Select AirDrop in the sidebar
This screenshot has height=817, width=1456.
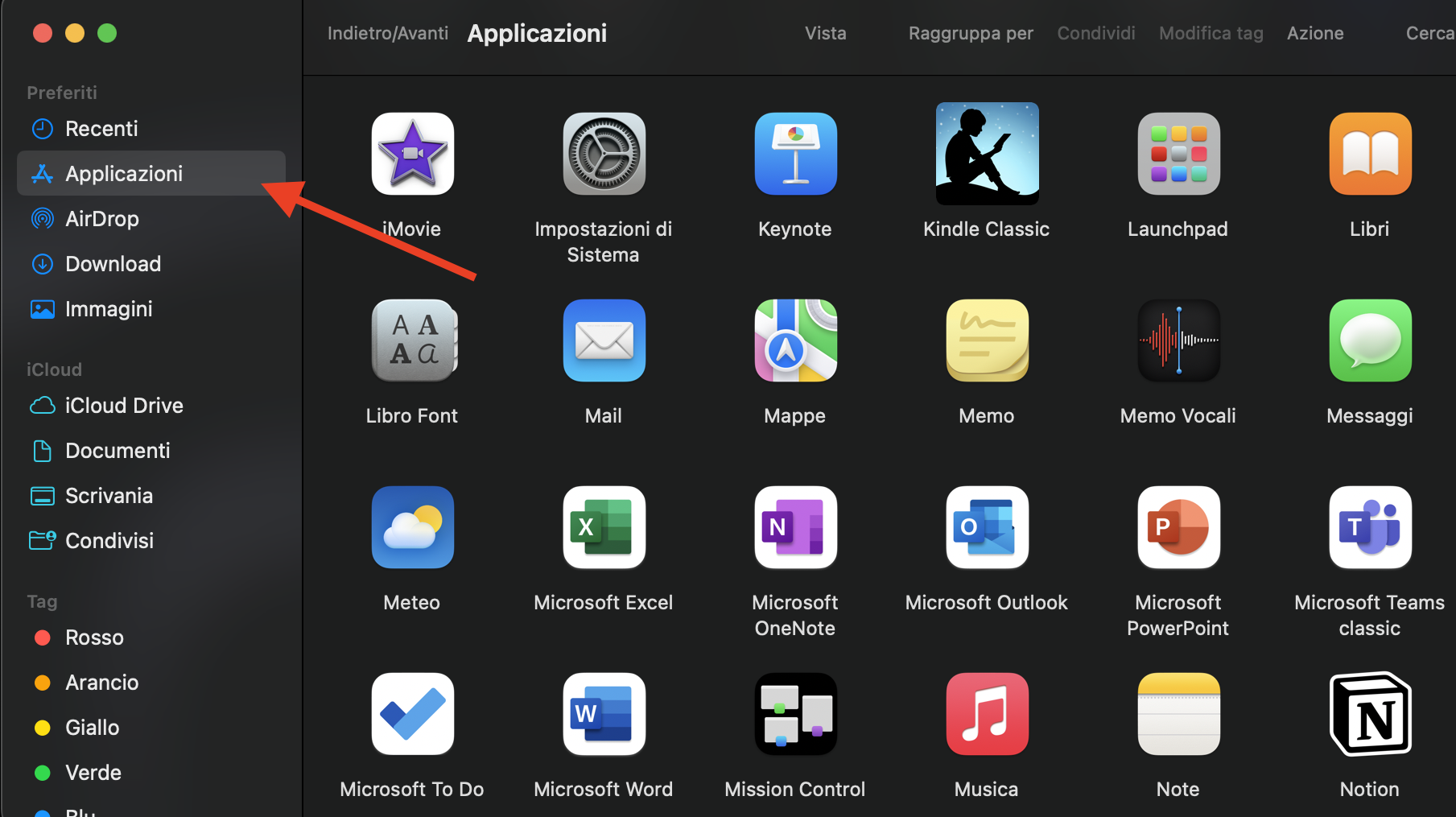click(x=101, y=218)
